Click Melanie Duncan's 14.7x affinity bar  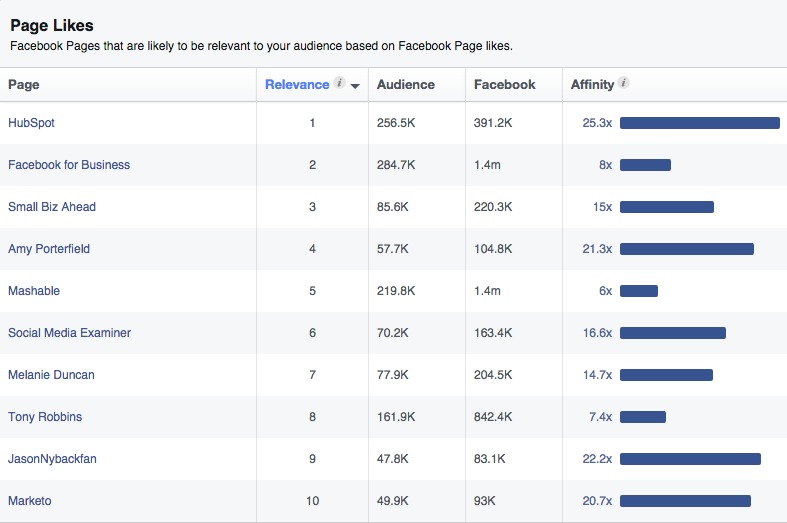666,375
